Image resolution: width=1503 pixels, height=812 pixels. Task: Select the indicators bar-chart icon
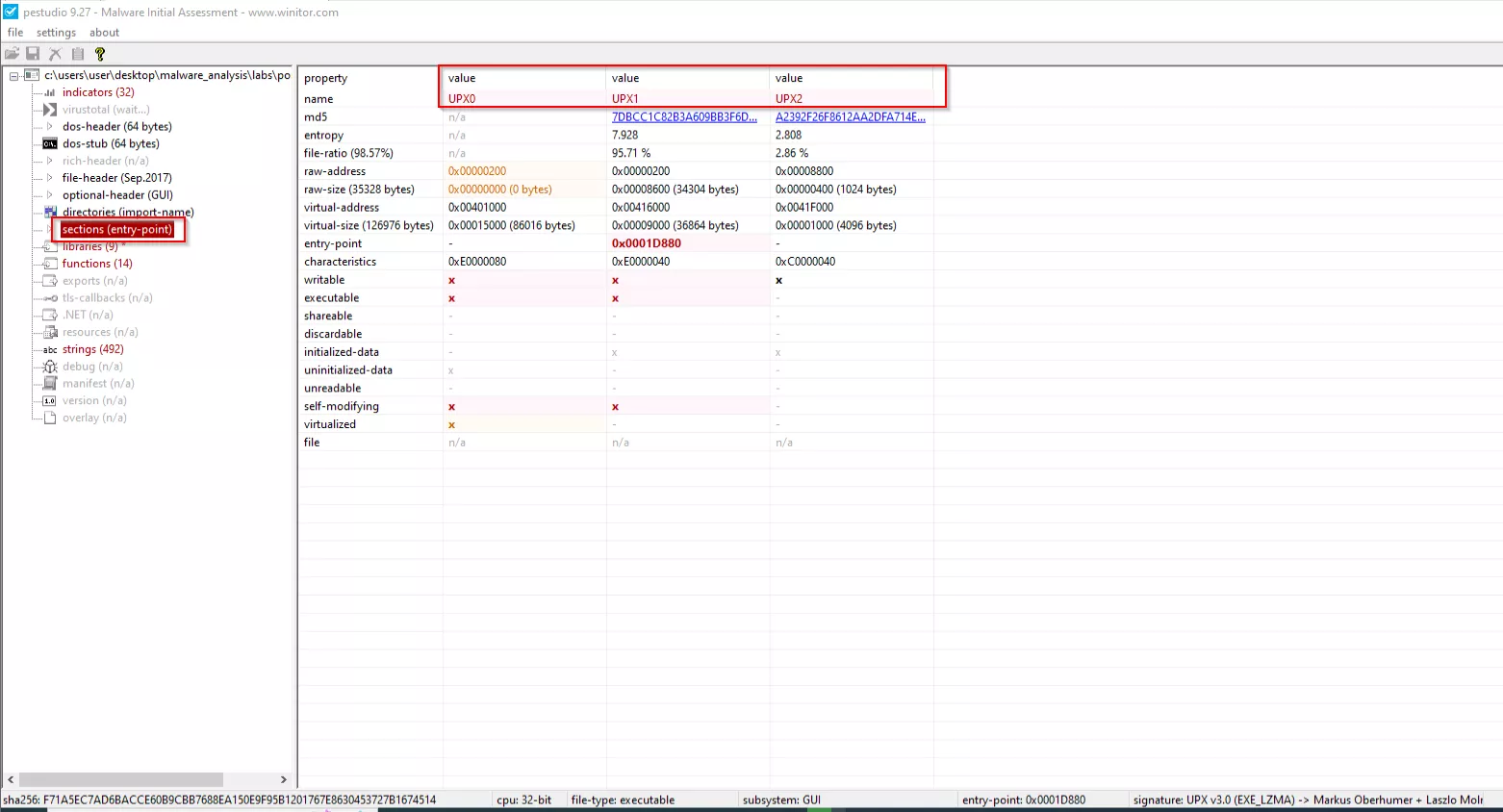pos(49,91)
